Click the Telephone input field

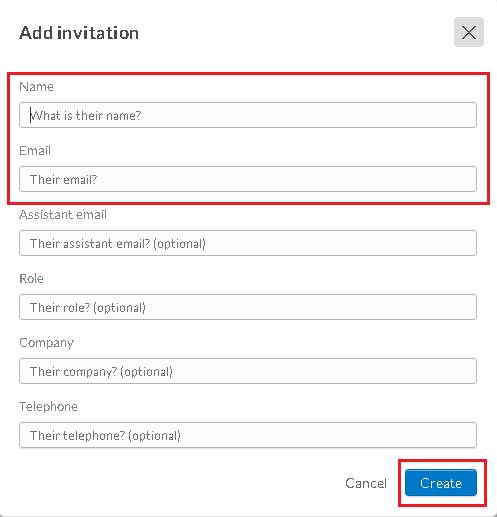pos(248,435)
